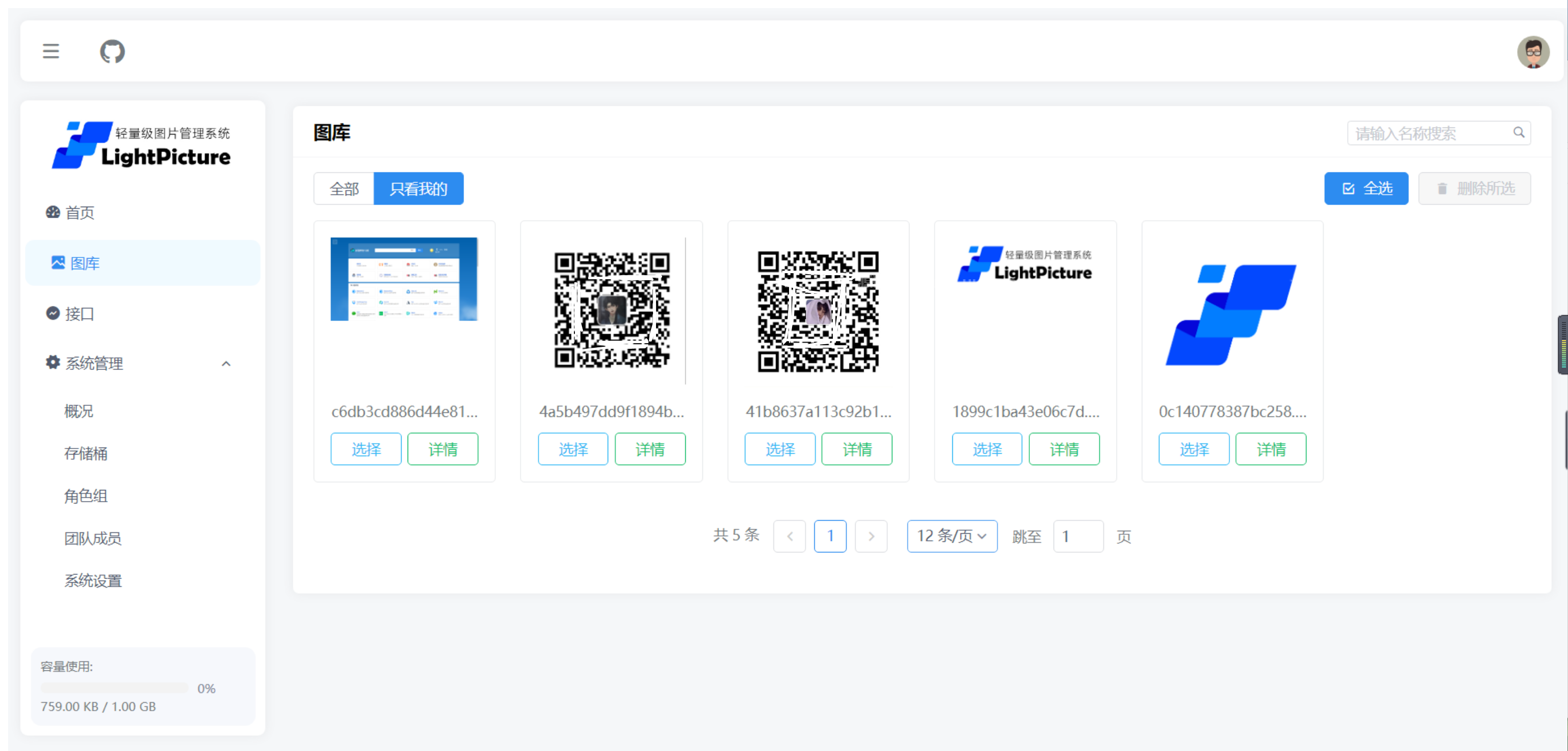The image size is (1568, 751).
Task: Open the 12条/页 per-page dropdown
Action: (x=951, y=536)
